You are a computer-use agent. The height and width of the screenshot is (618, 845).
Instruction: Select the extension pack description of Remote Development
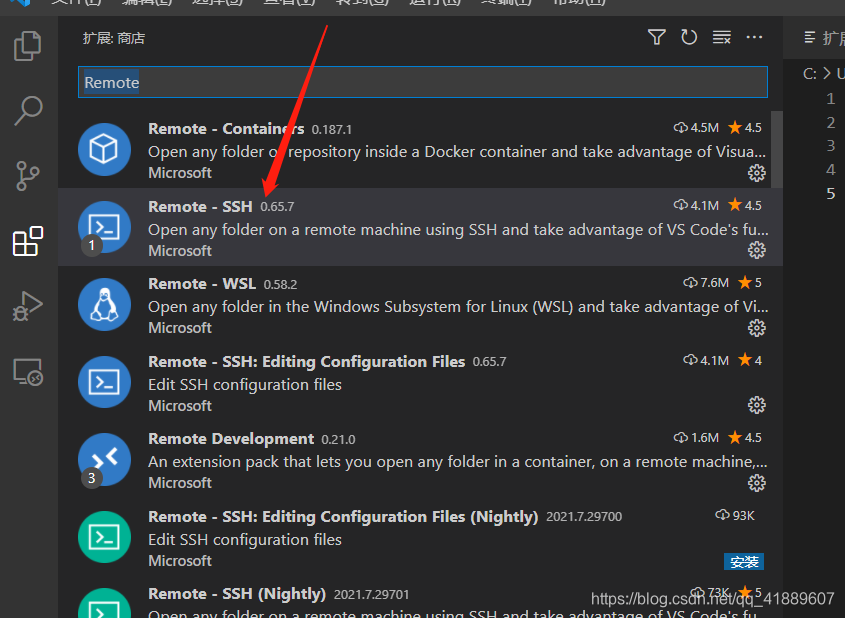458,462
